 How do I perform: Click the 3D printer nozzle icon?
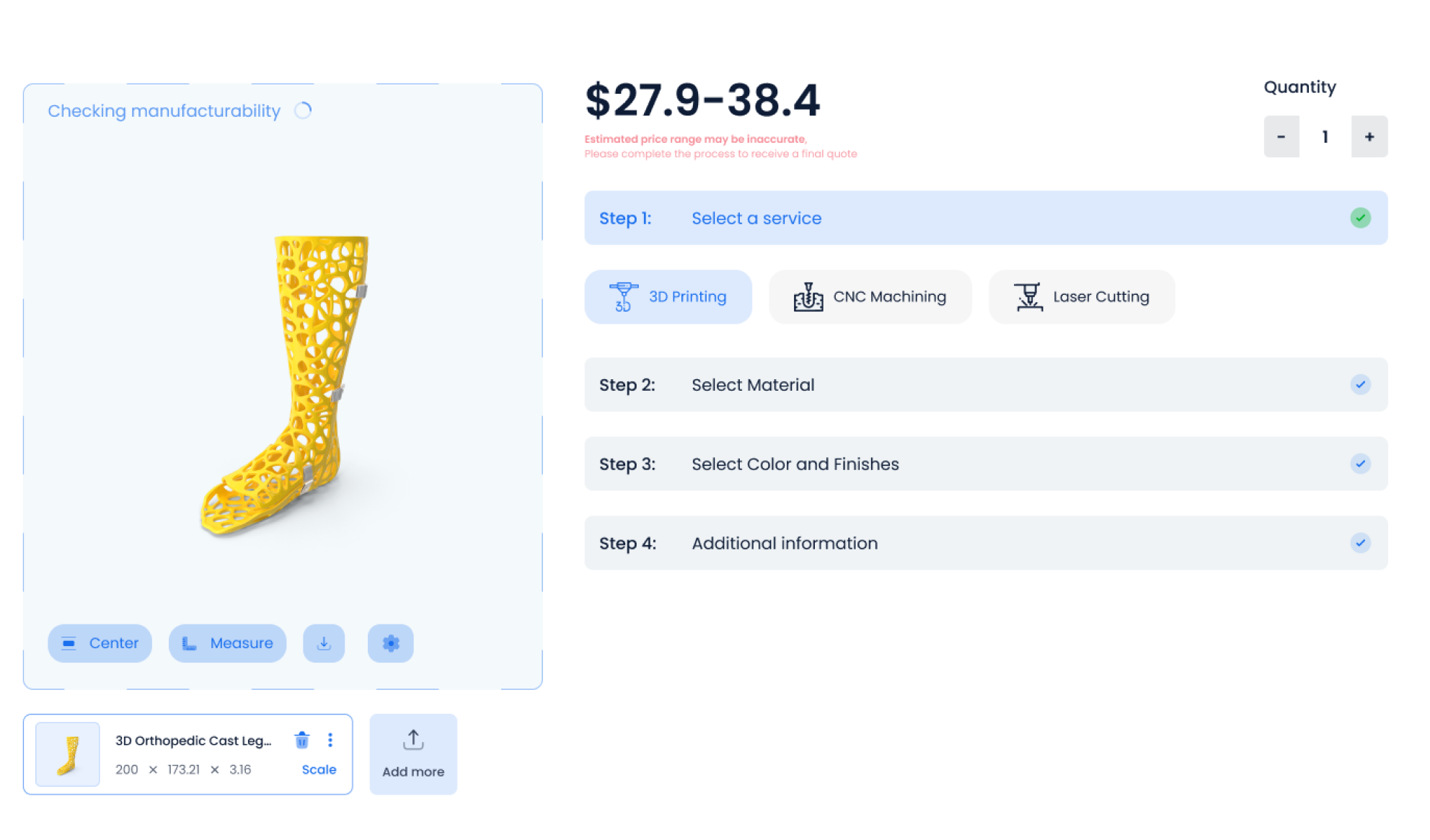click(x=623, y=296)
